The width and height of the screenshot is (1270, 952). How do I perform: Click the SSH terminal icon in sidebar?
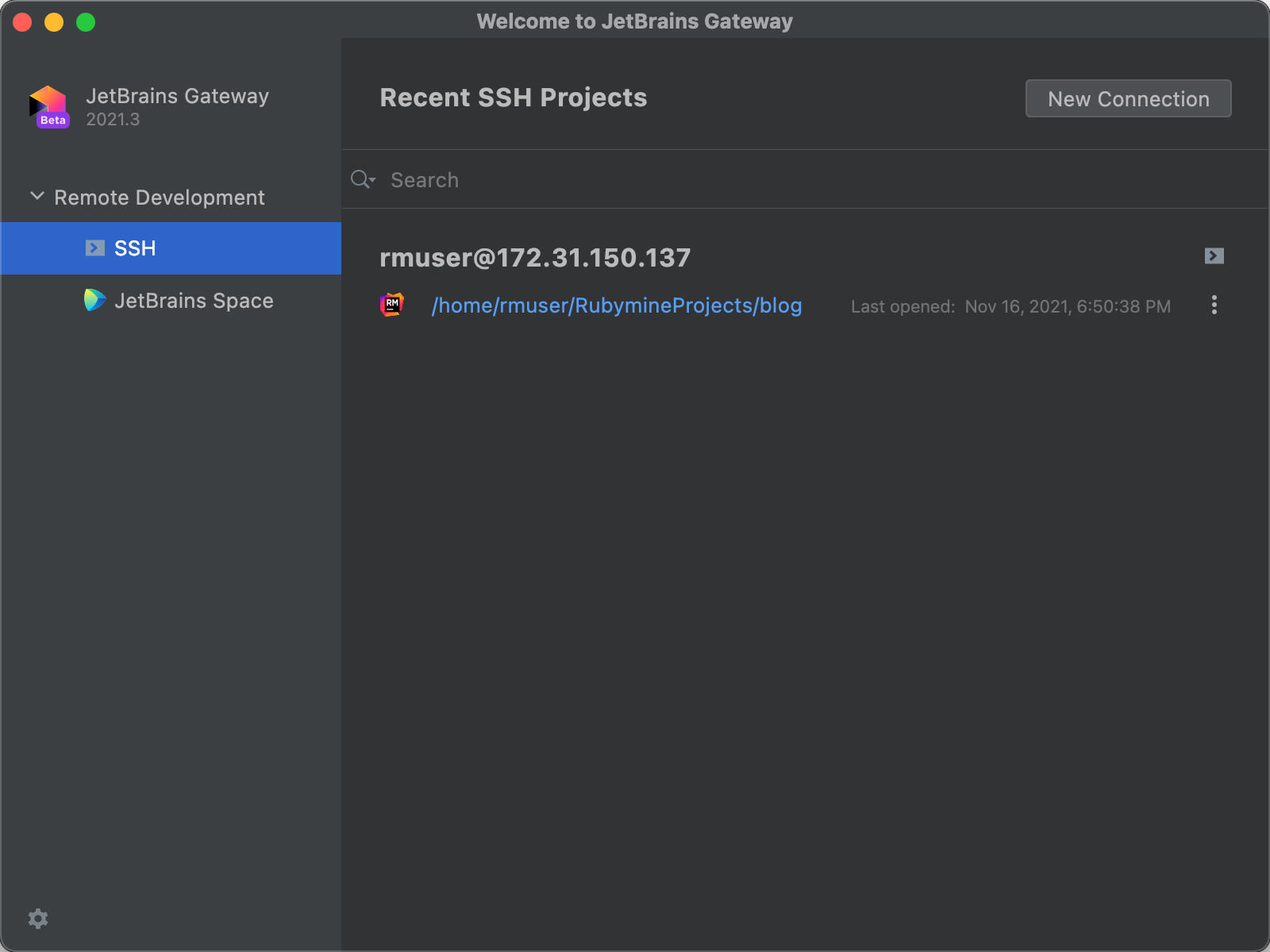tap(94, 248)
